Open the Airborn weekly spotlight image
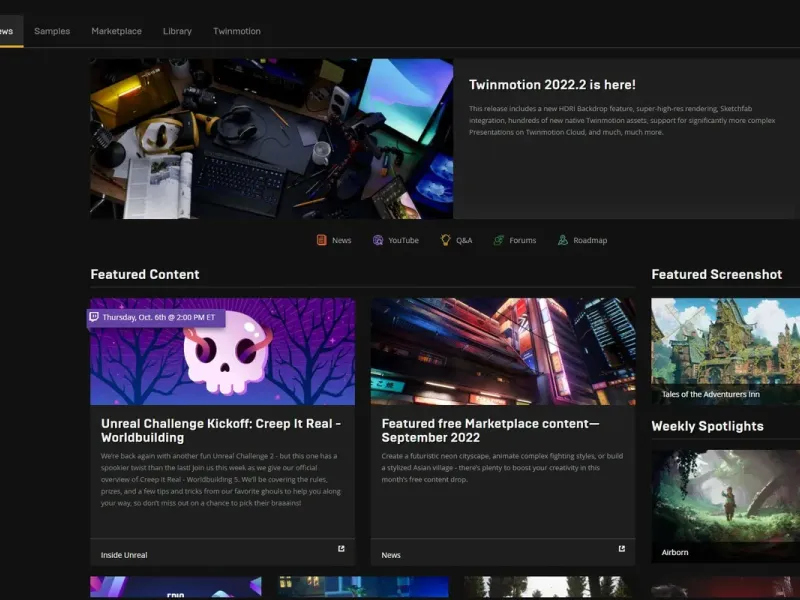The width and height of the screenshot is (800, 600). (x=726, y=506)
